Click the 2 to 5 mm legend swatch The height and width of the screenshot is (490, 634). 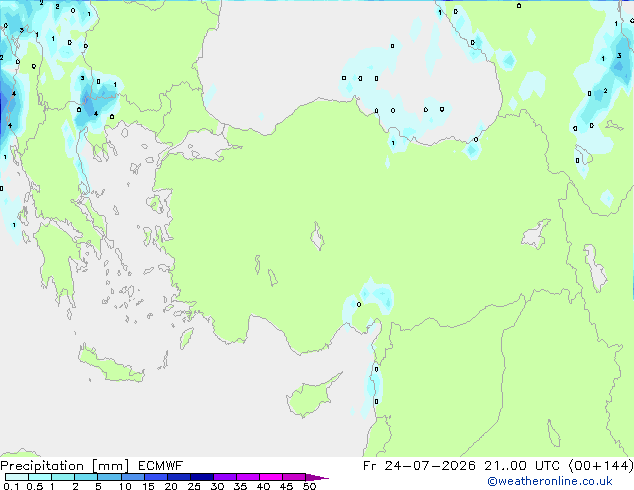click(x=86, y=477)
